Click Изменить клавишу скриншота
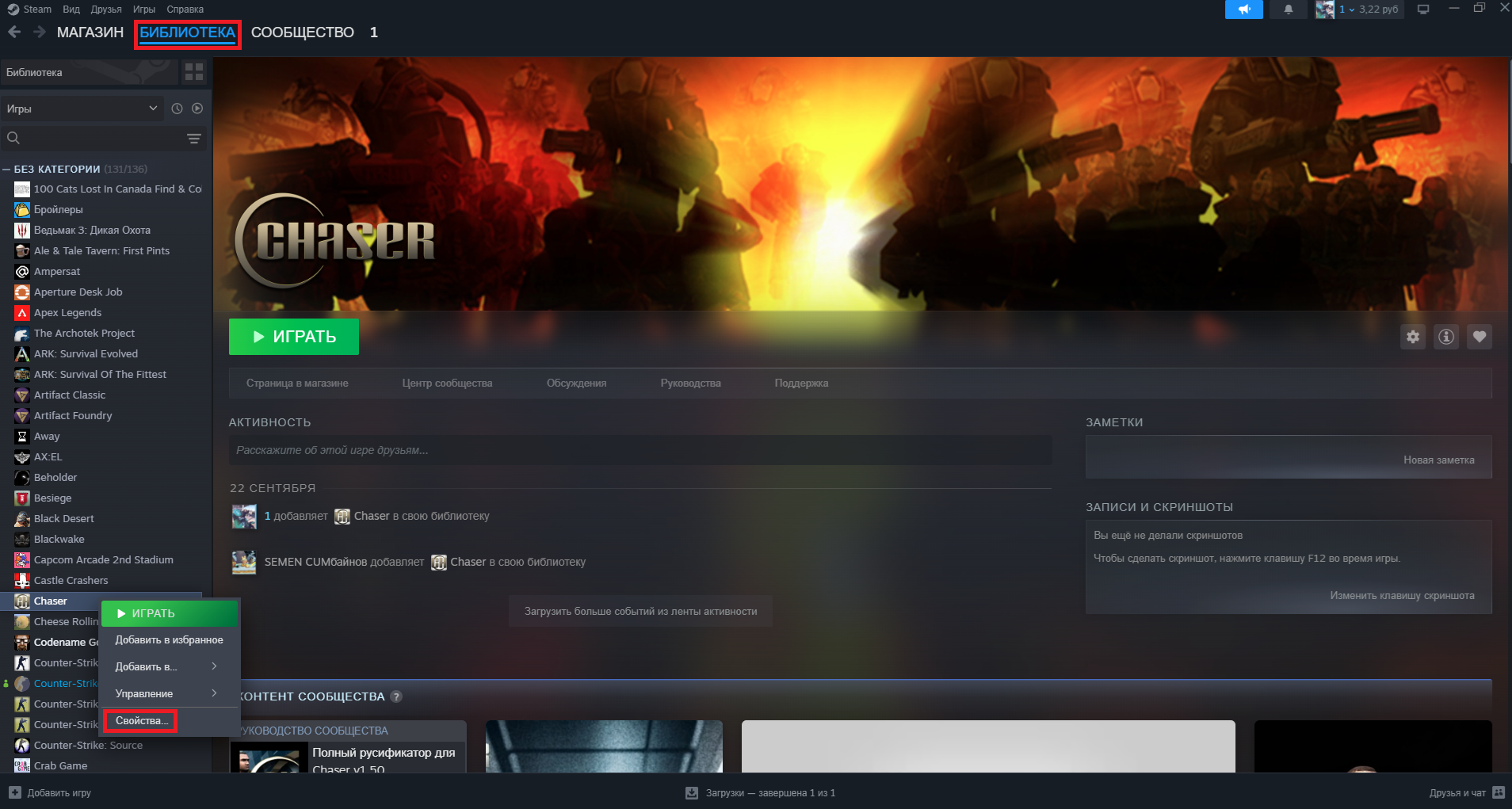Screen dimensions: 1512x809 pos(1403,596)
